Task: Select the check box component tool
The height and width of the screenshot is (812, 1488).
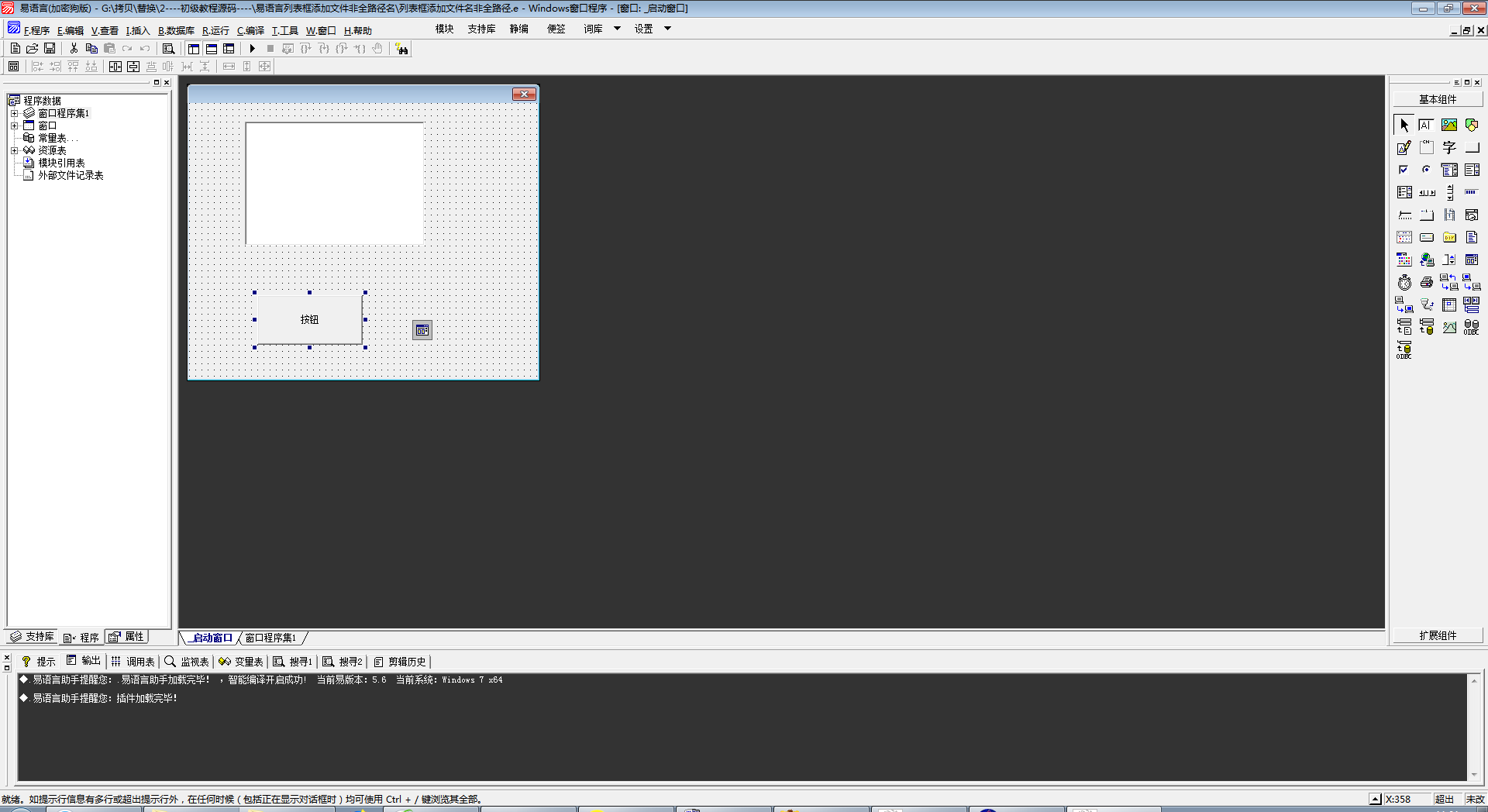Action: (1404, 170)
